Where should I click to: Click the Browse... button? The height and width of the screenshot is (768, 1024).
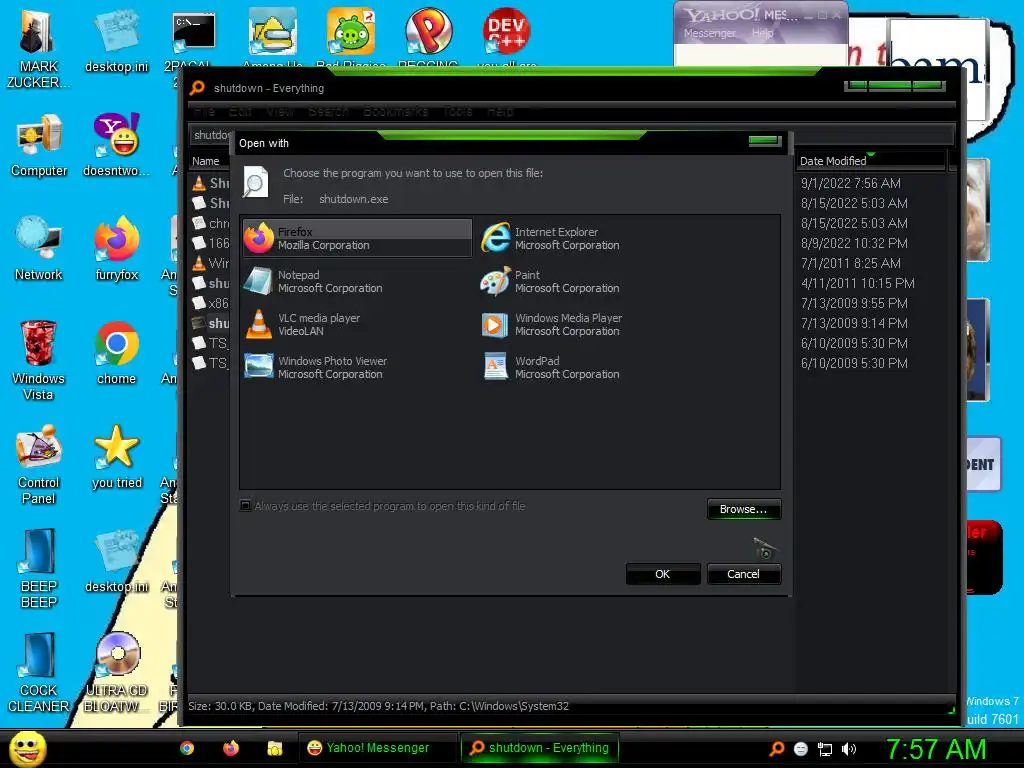click(743, 509)
